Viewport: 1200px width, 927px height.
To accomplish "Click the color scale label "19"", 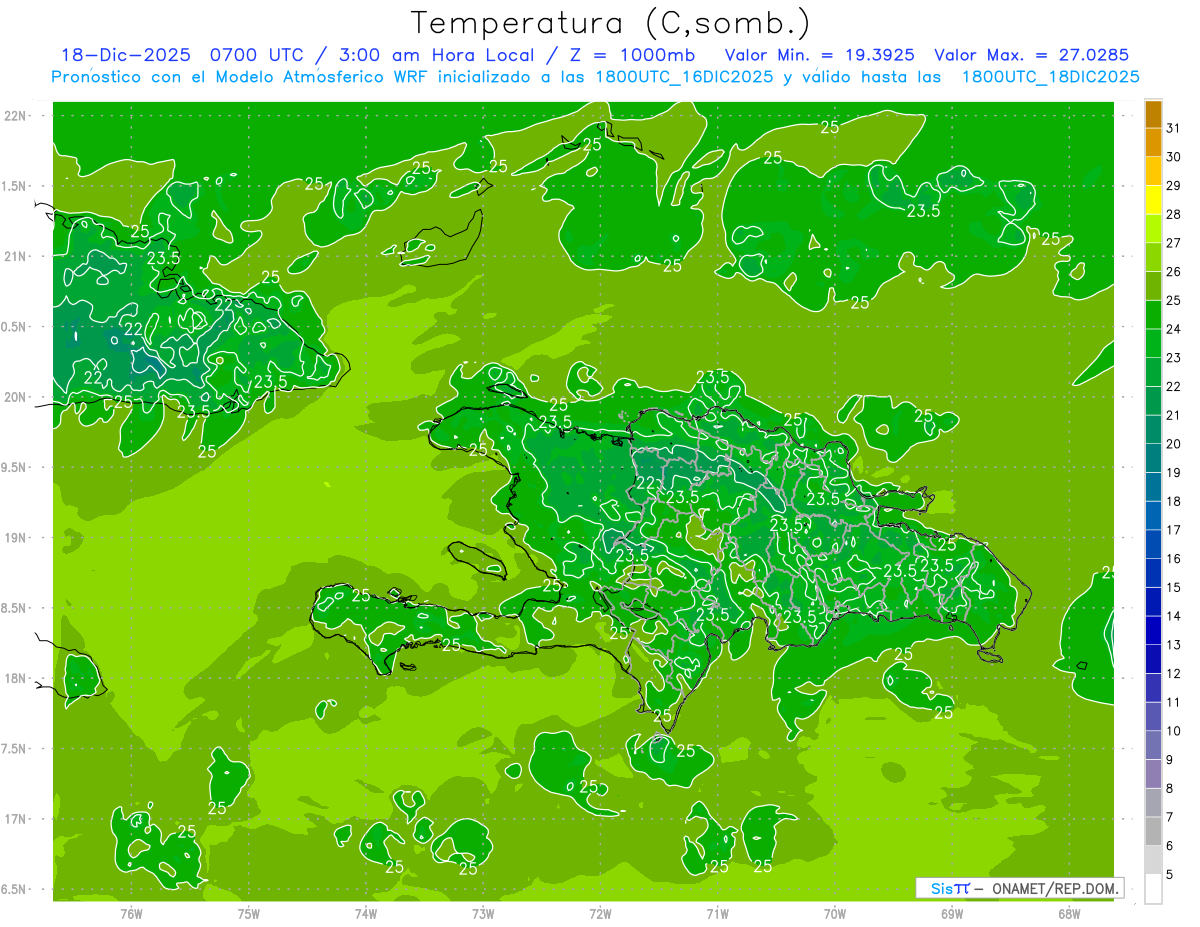I will (1173, 472).
